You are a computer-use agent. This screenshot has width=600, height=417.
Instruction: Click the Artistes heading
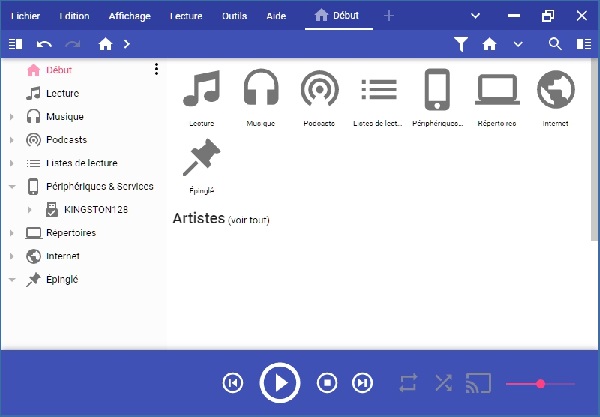199,218
